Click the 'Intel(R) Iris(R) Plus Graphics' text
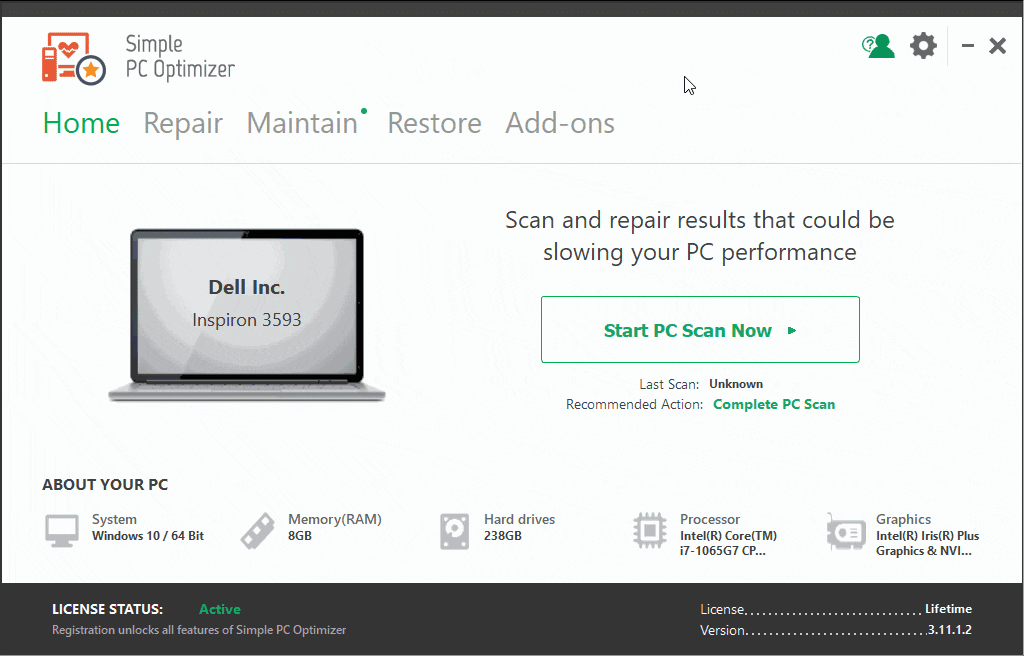The width and height of the screenshot is (1024, 656). coord(927,543)
